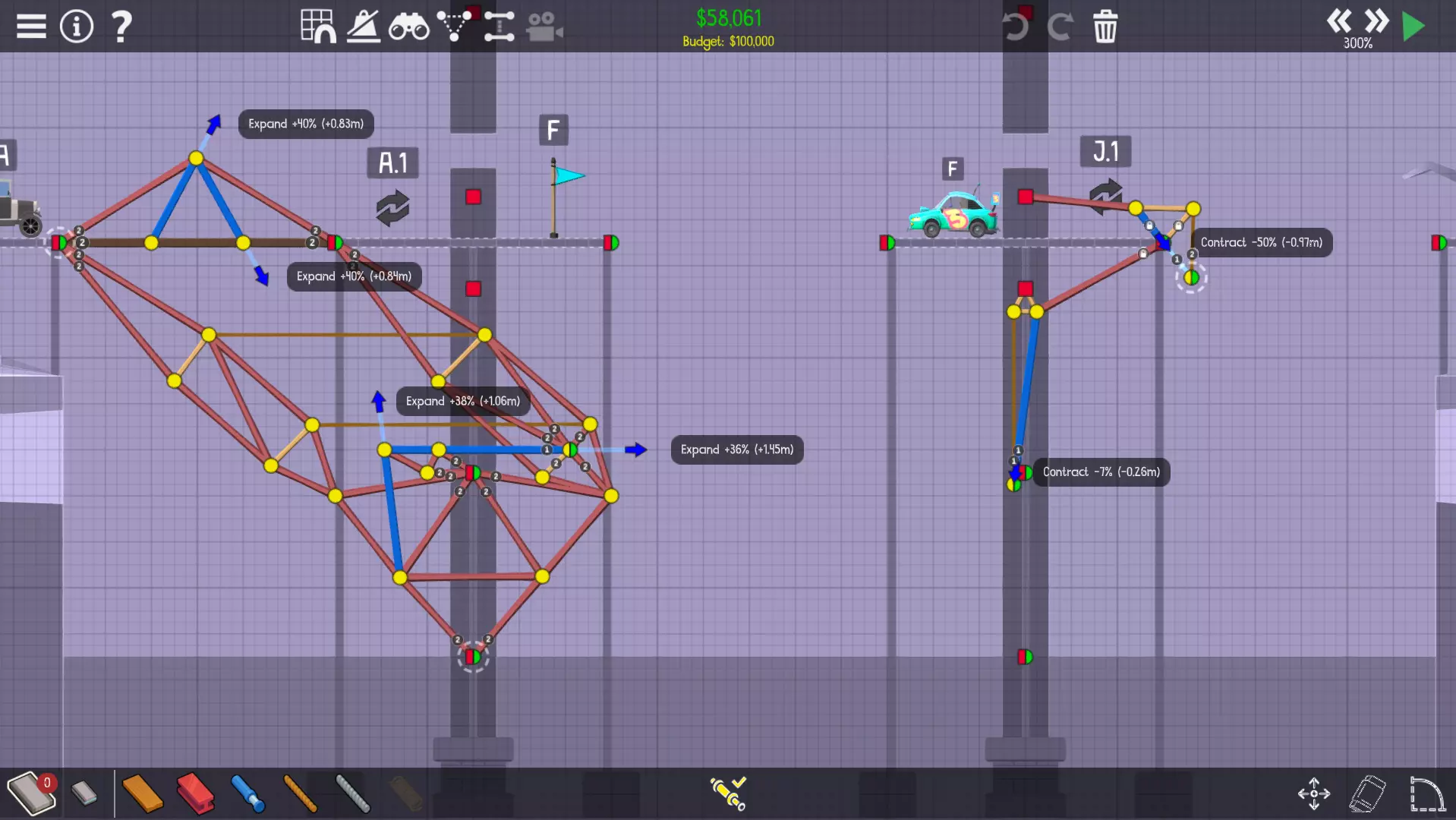Open the help question mark
Viewport: 1456px width, 820px height.
pyautogui.click(x=121, y=27)
